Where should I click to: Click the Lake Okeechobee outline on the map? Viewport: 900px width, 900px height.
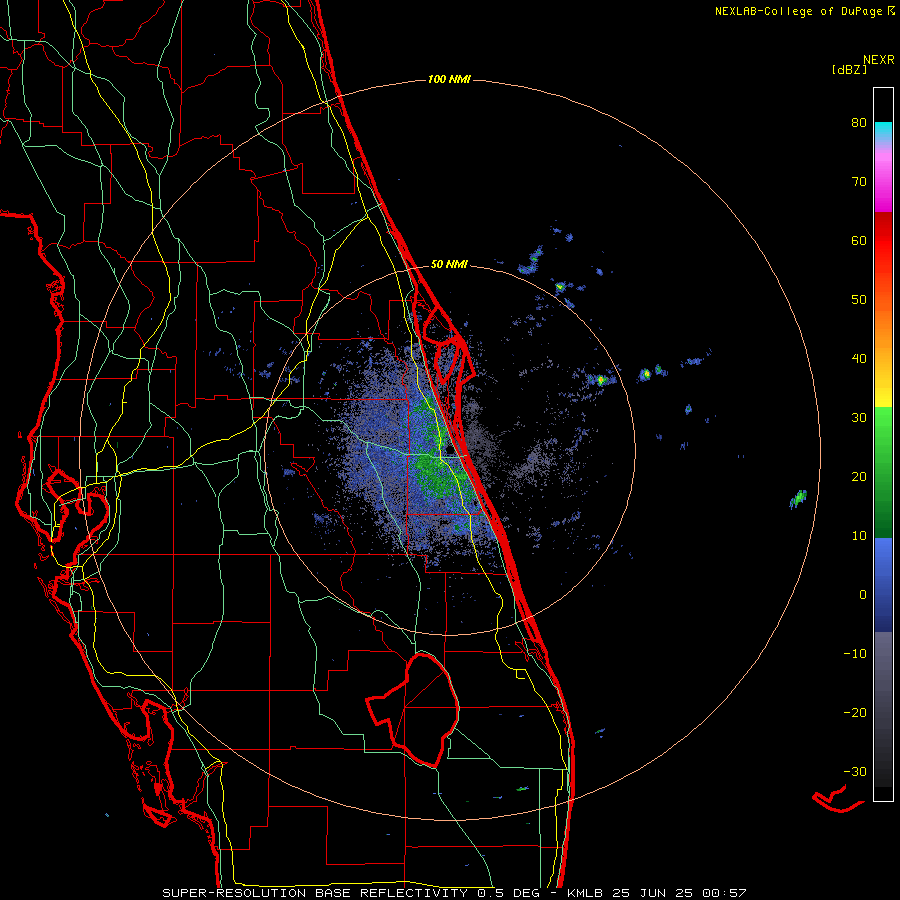(413, 710)
